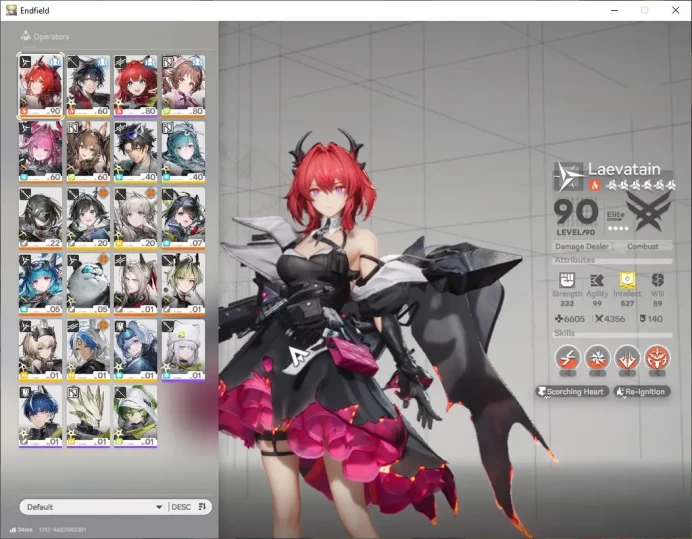Open the first slash-shaped skill icon
Image resolution: width=692 pixels, height=539 pixels.
coord(568,357)
